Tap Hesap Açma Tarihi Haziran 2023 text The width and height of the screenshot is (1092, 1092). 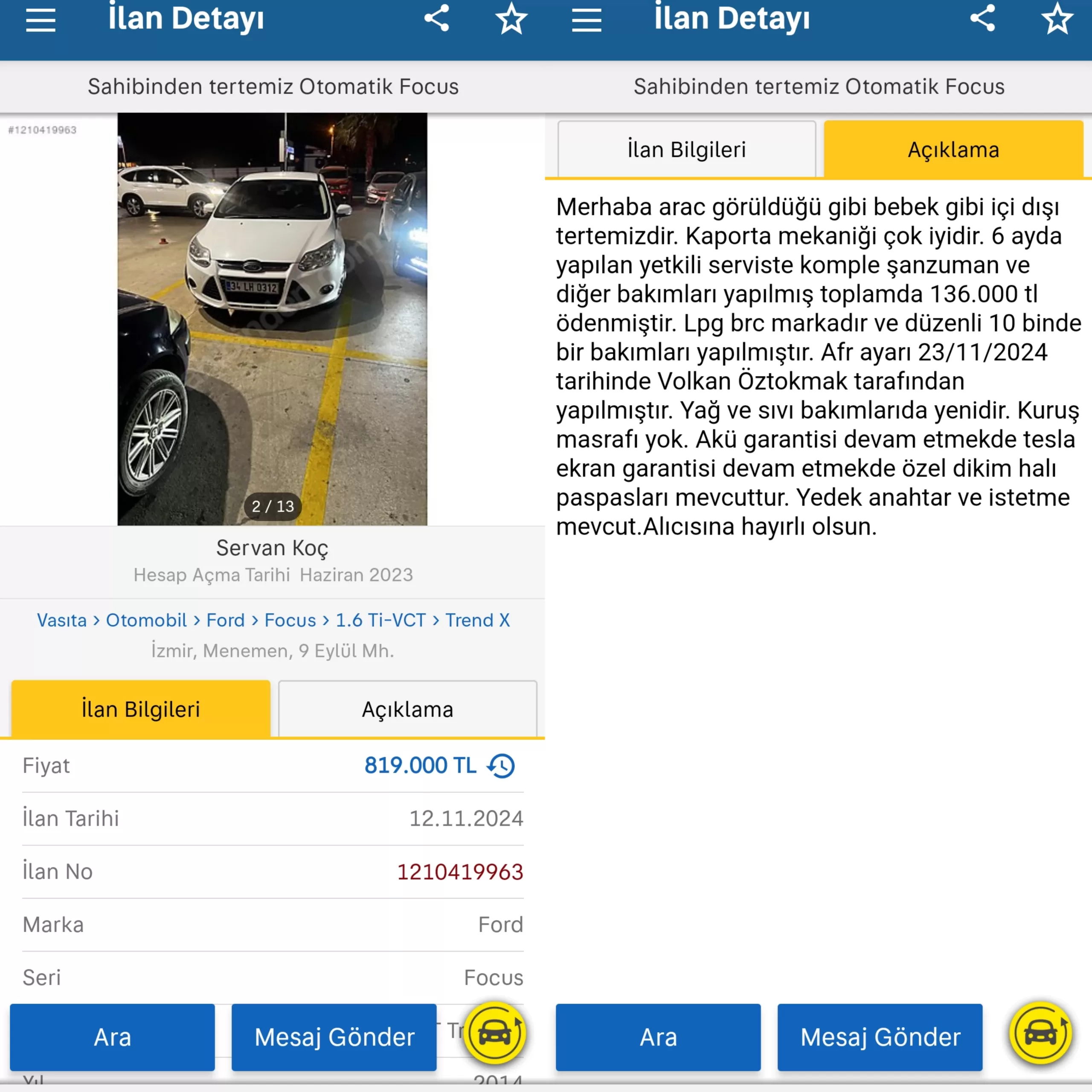pyautogui.click(x=273, y=575)
